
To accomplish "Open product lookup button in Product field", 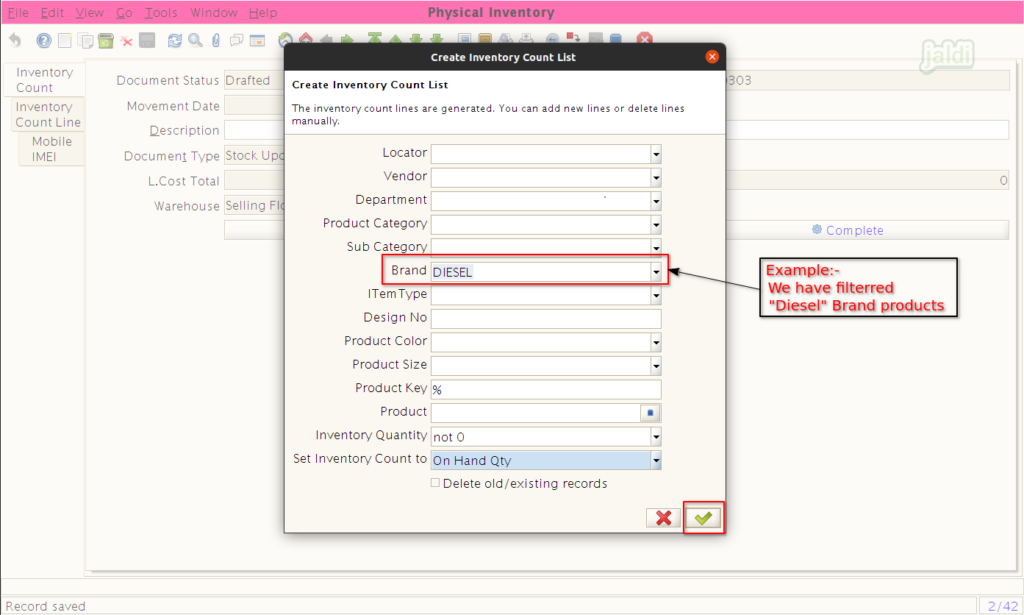I will click(x=650, y=413).
